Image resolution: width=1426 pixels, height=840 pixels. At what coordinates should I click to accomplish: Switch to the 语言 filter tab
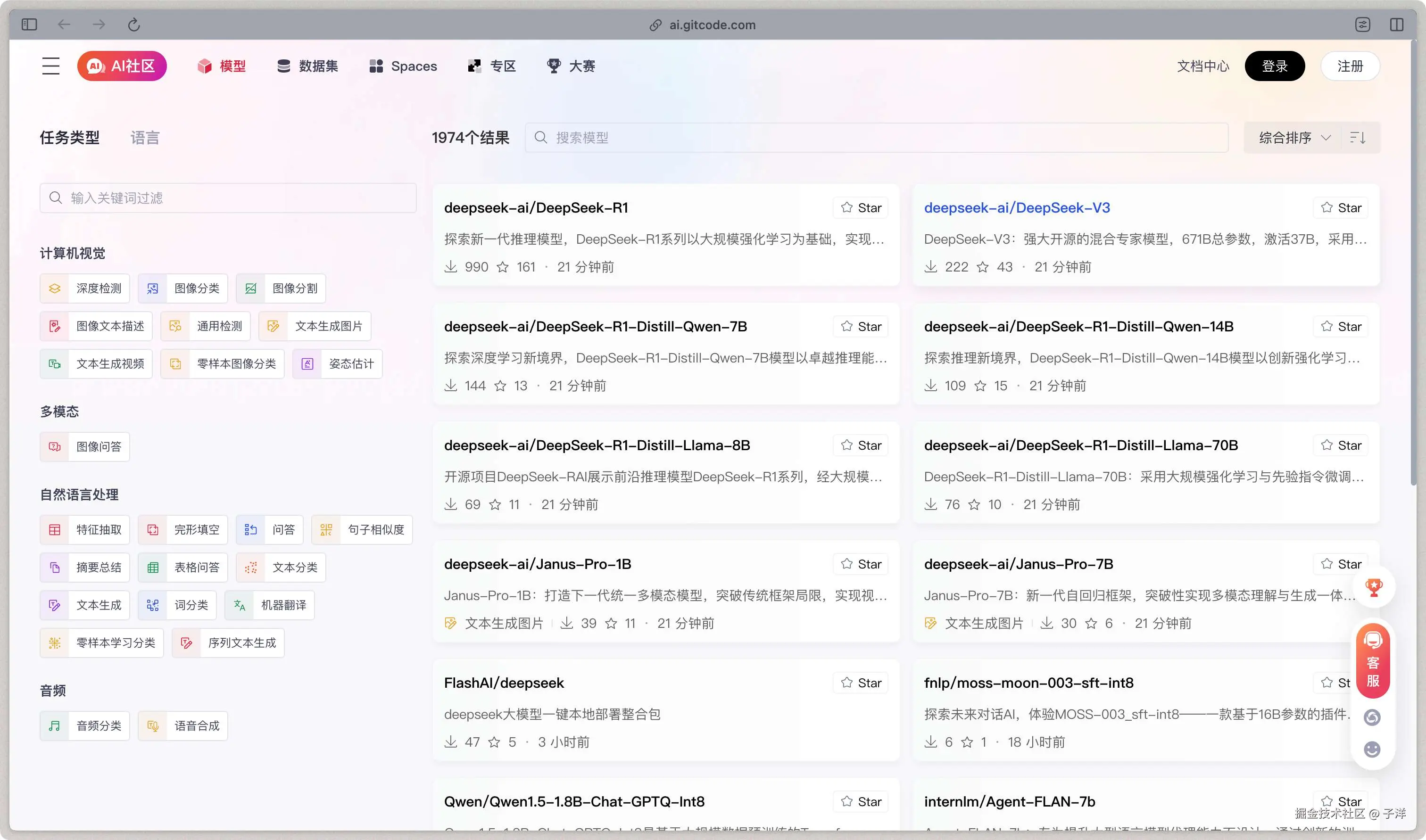pos(145,138)
